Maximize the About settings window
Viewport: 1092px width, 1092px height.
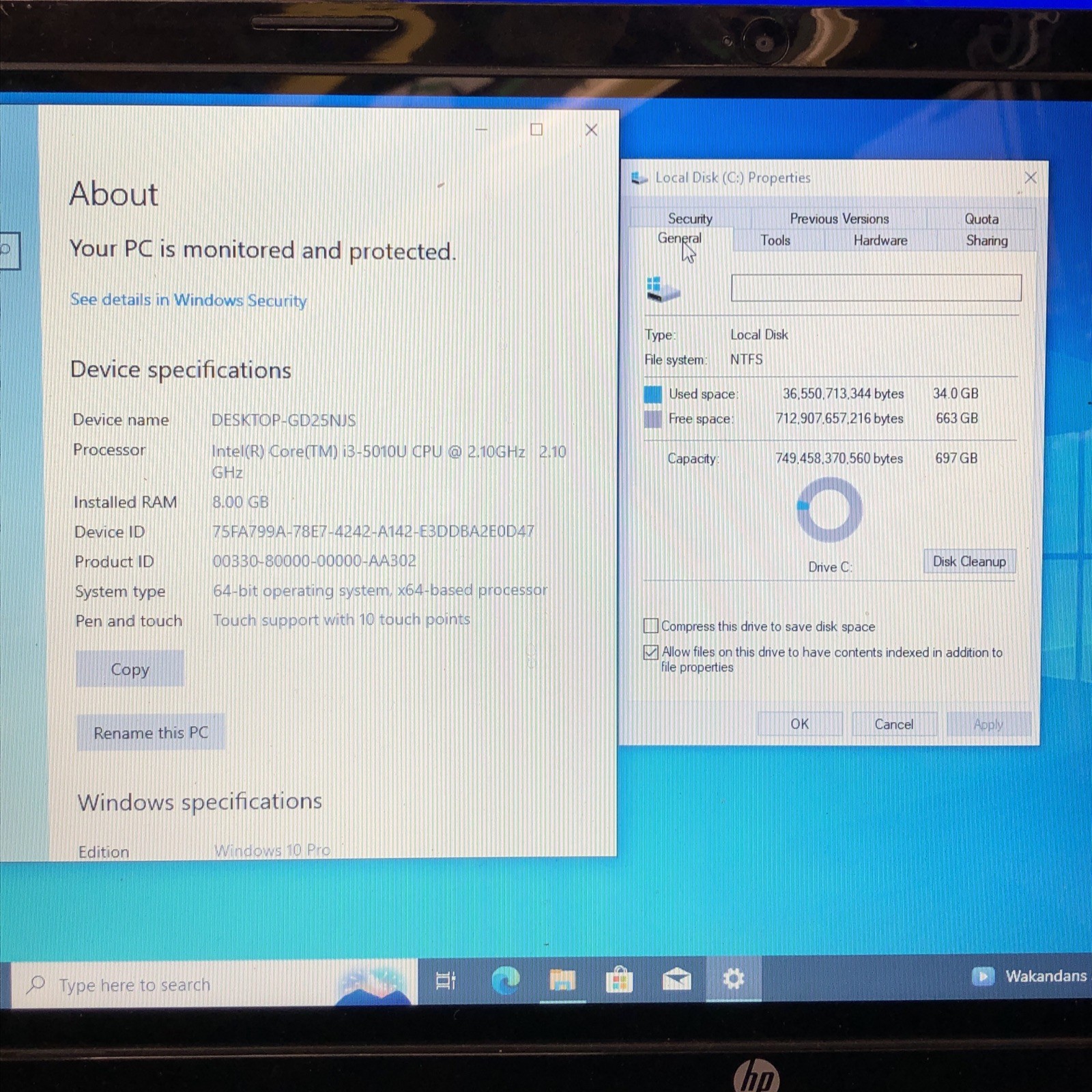point(536,129)
